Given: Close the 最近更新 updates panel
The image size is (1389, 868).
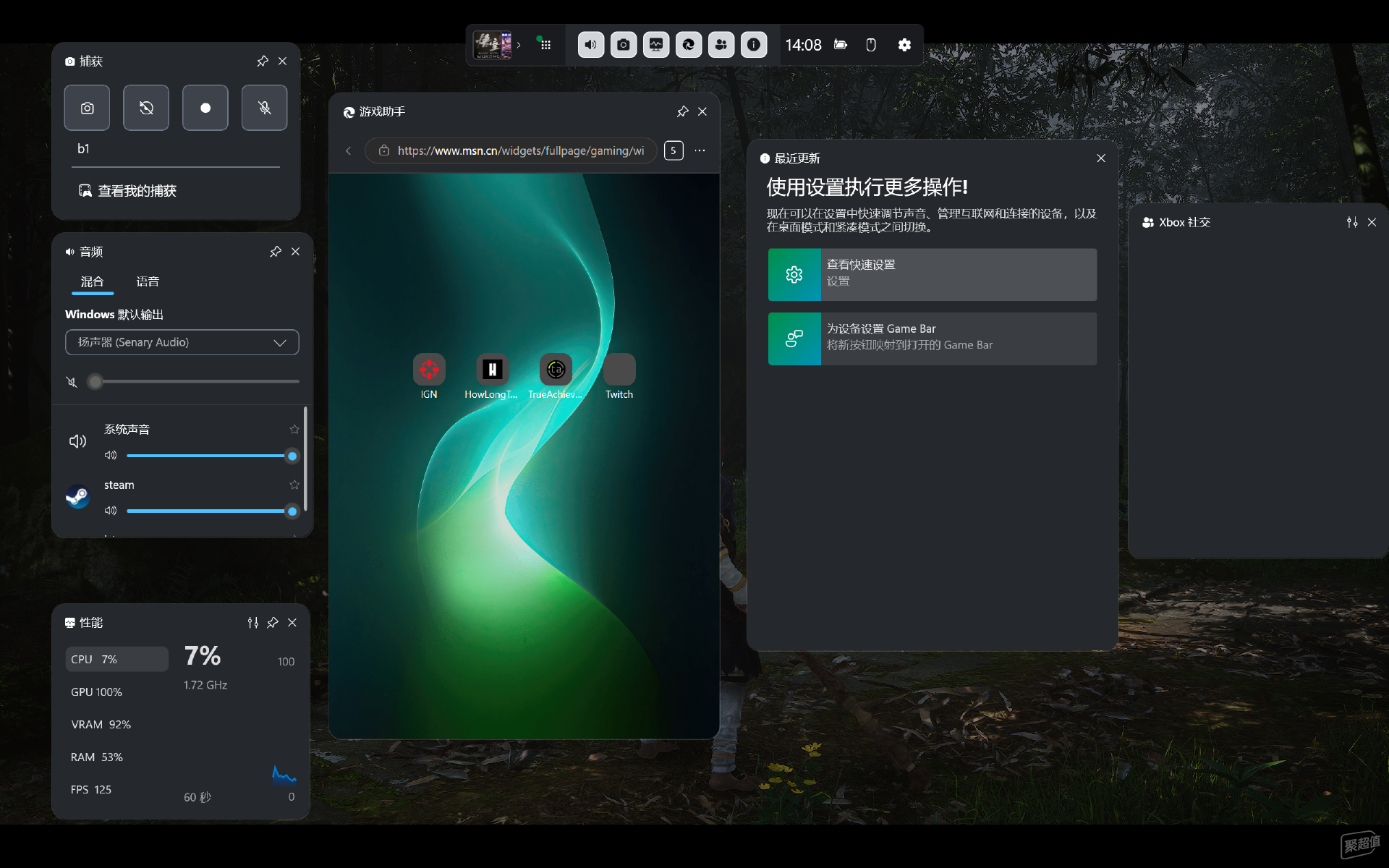Looking at the screenshot, I should coord(1101,158).
